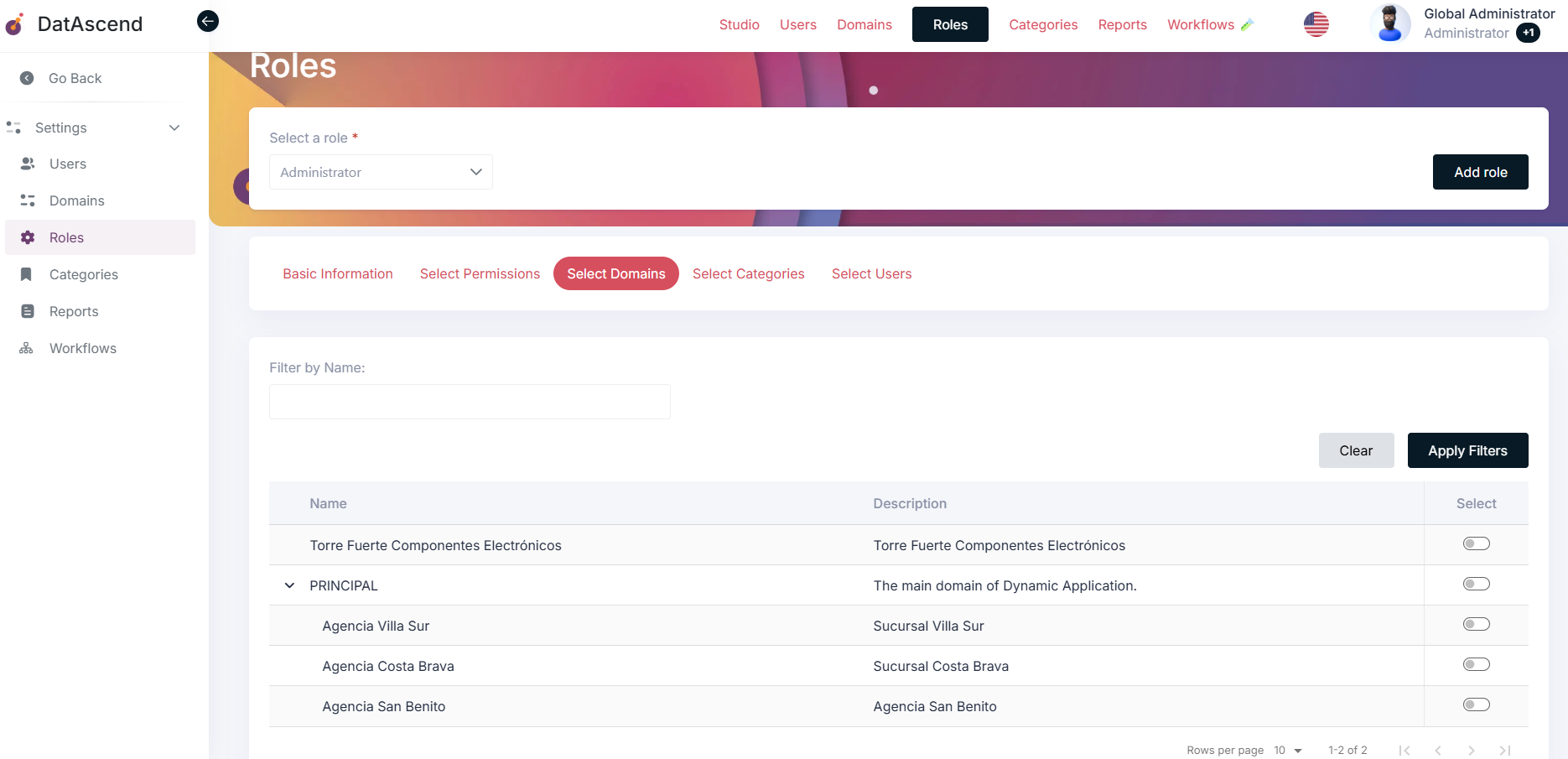The width and height of the screenshot is (1568, 759).
Task: Open Workflows in top navigation
Action: (1200, 24)
